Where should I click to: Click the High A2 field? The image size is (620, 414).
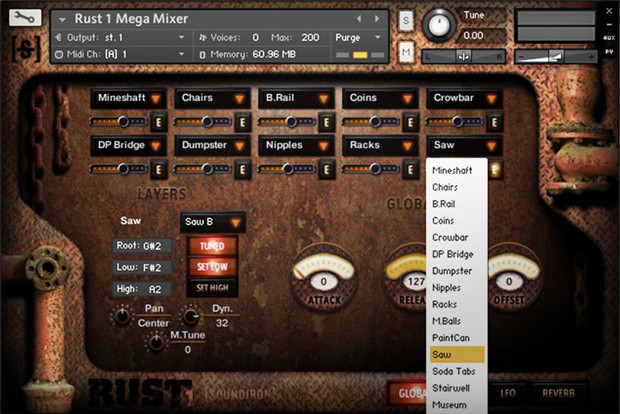(x=142, y=289)
